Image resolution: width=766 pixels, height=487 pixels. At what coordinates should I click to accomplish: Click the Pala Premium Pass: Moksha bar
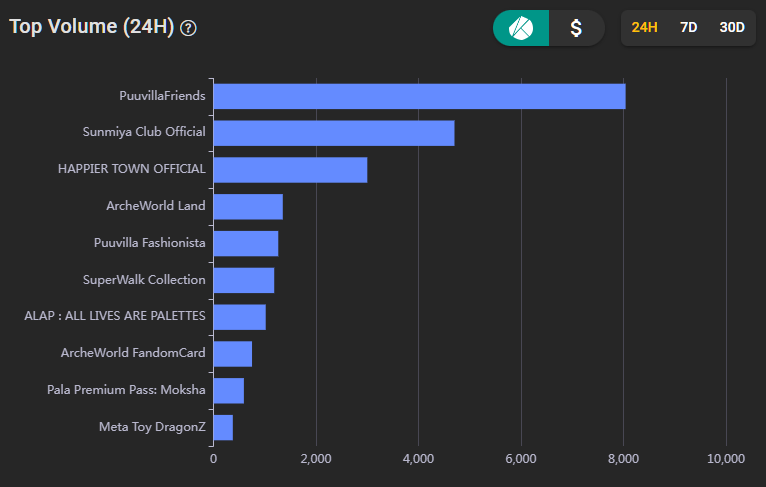pos(229,391)
